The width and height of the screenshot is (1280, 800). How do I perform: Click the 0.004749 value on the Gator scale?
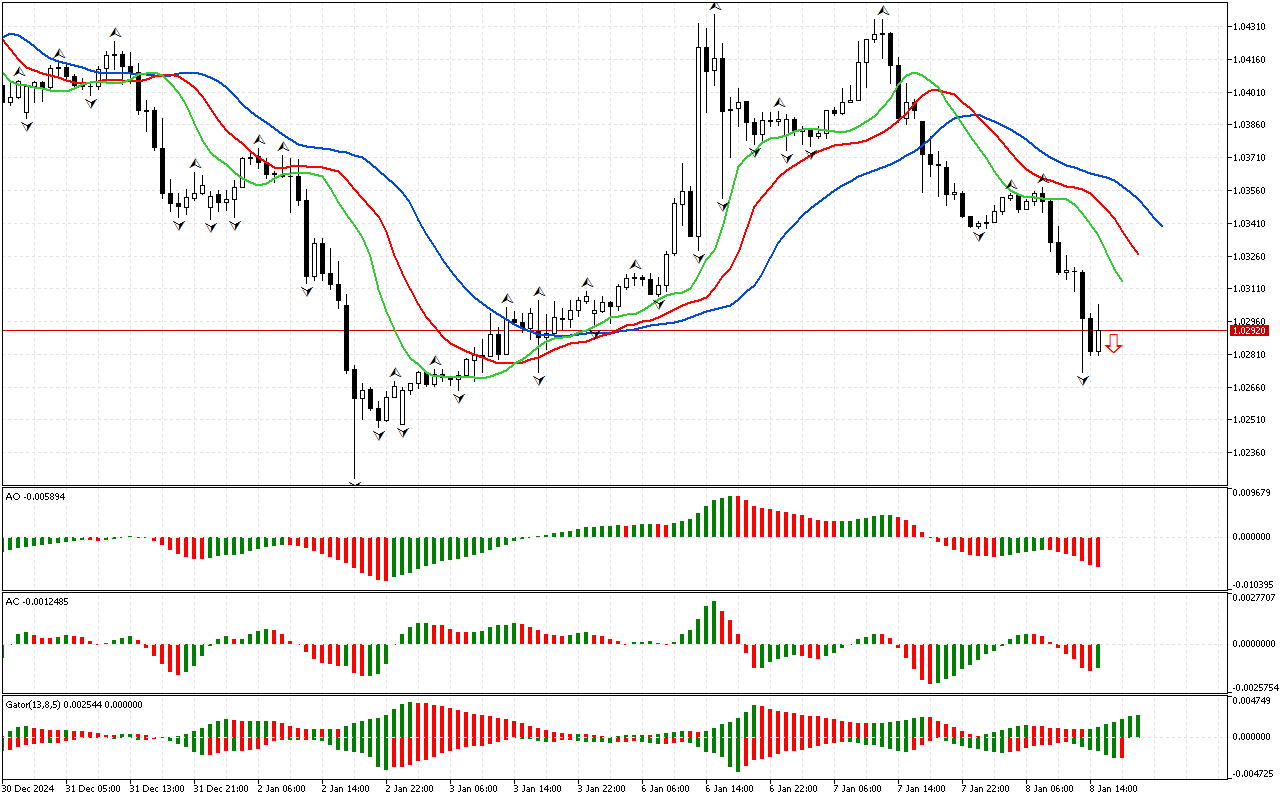click(x=1254, y=702)
